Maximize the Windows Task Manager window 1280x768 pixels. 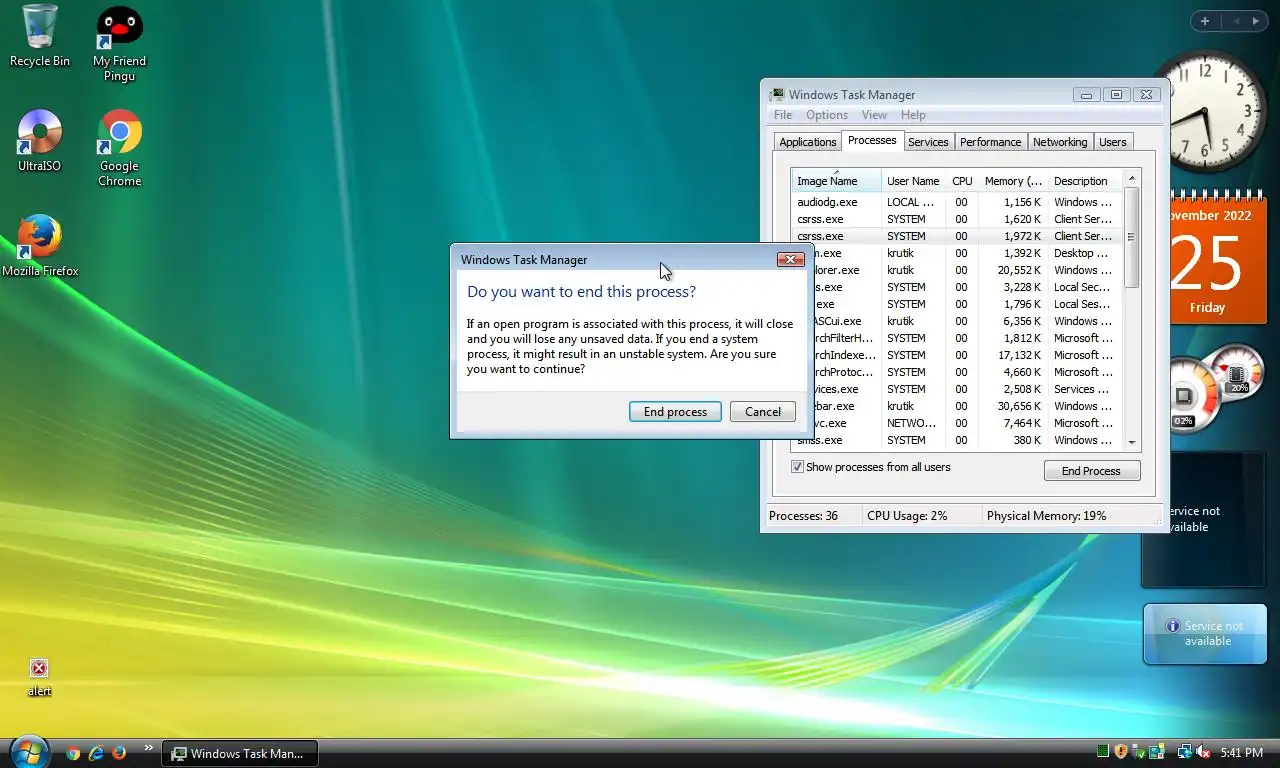[1116, 95]
